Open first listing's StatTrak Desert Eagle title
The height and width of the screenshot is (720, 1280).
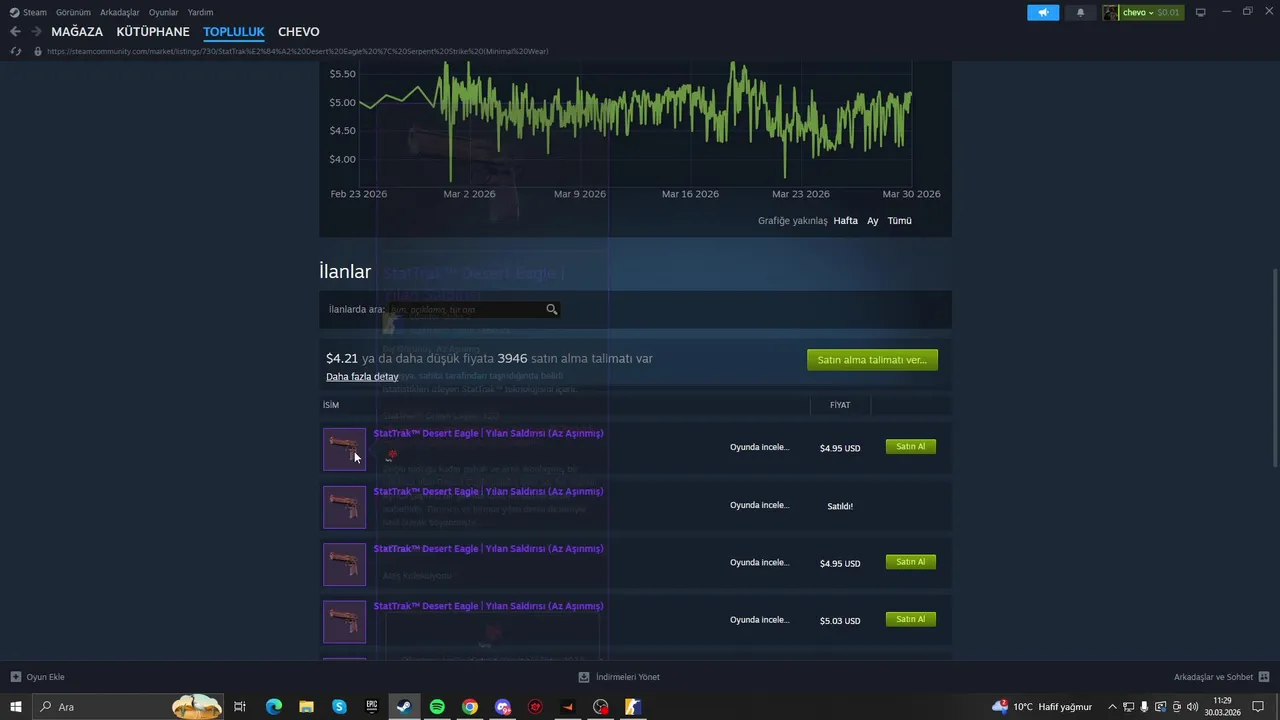(488, 434)
